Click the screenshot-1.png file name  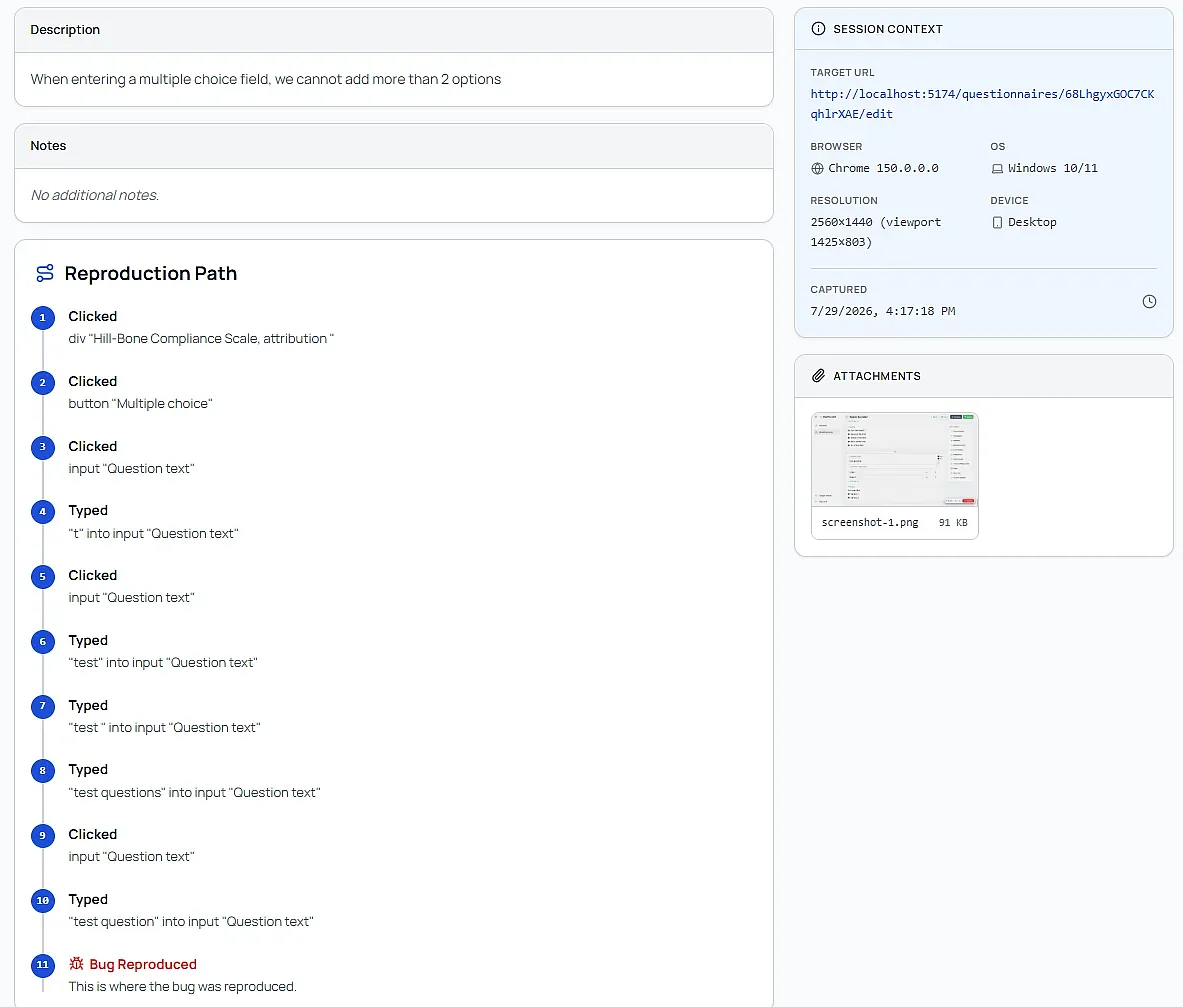870,523
